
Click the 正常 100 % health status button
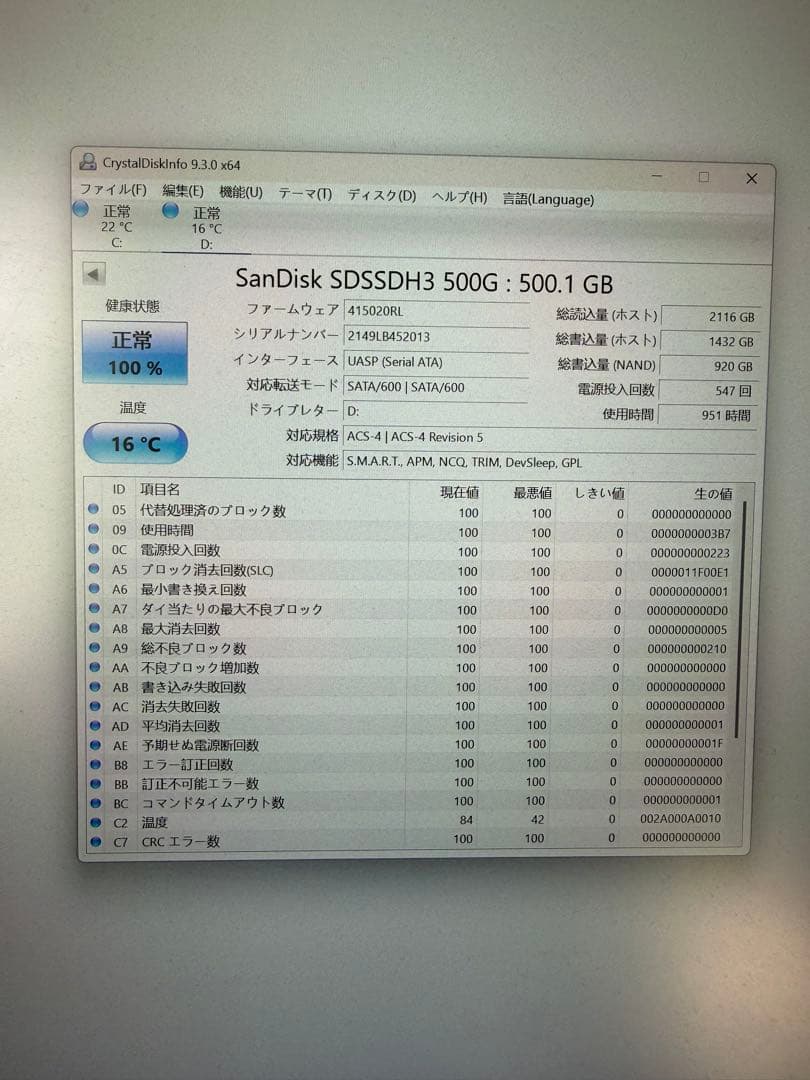click(x=135, y=353)
